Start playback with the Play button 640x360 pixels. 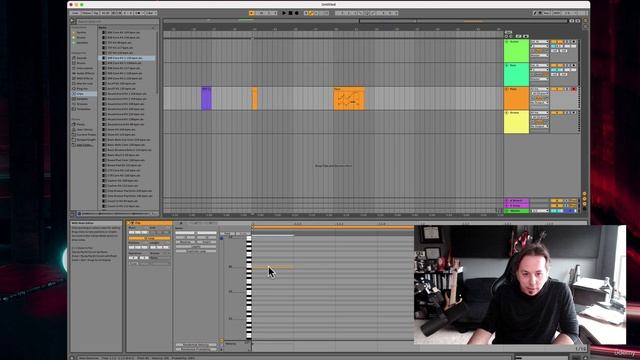(x=284, y=13)
